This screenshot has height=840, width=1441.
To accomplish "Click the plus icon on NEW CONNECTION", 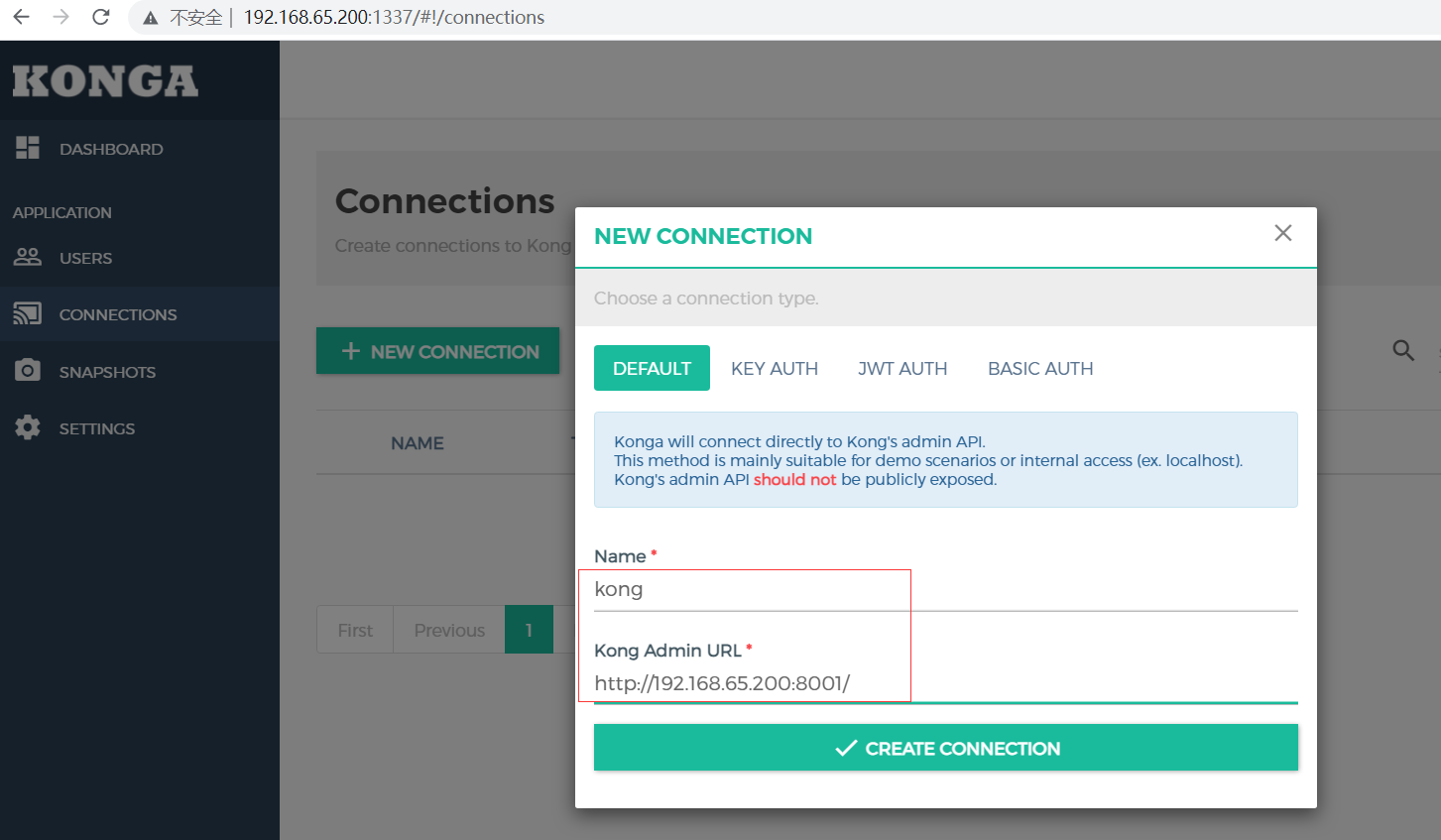I will click(x=350, y=351).
